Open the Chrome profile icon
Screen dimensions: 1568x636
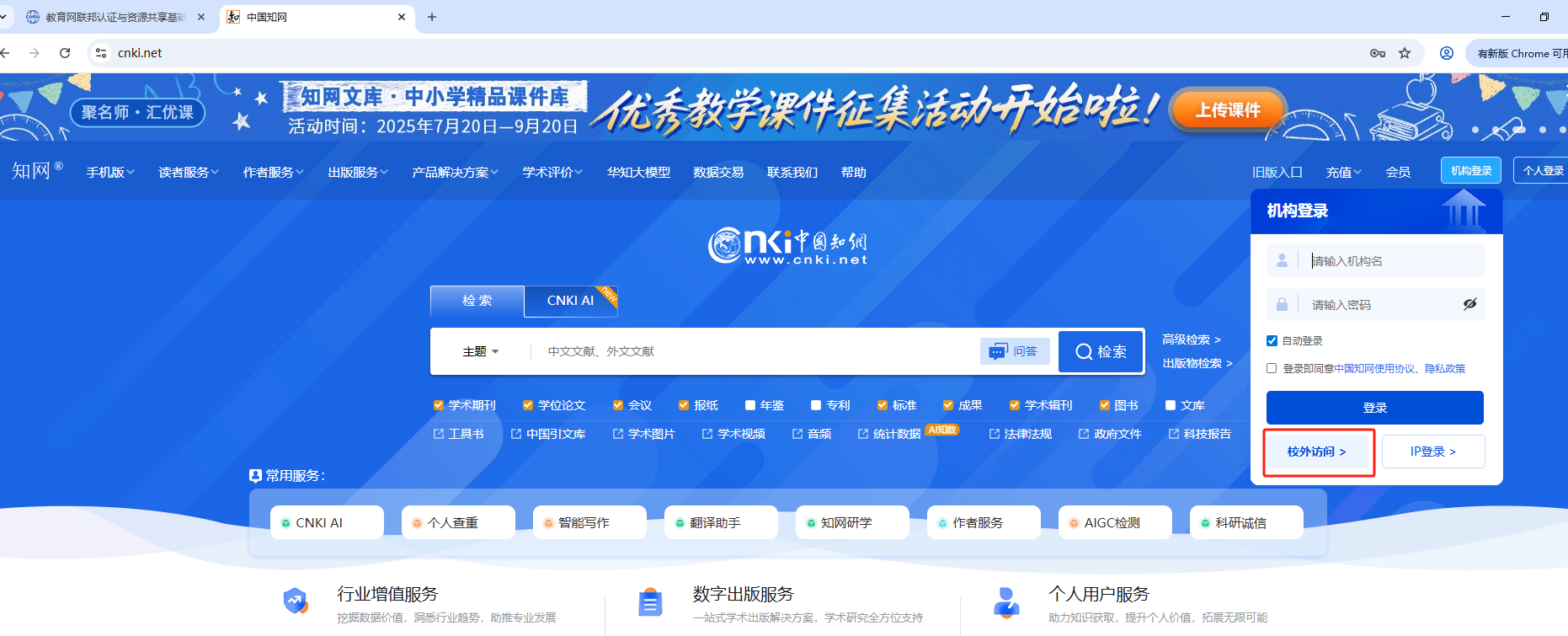(1447, 53)
